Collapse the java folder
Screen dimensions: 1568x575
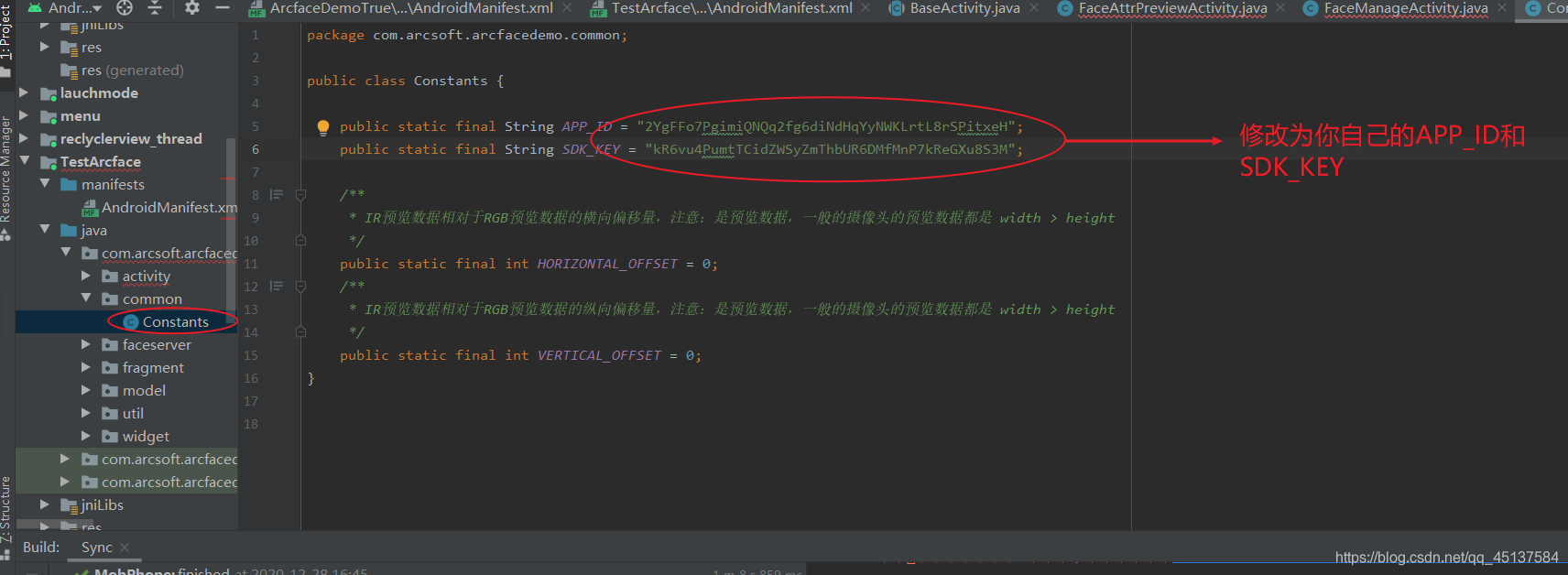click(x=45, y=231)
